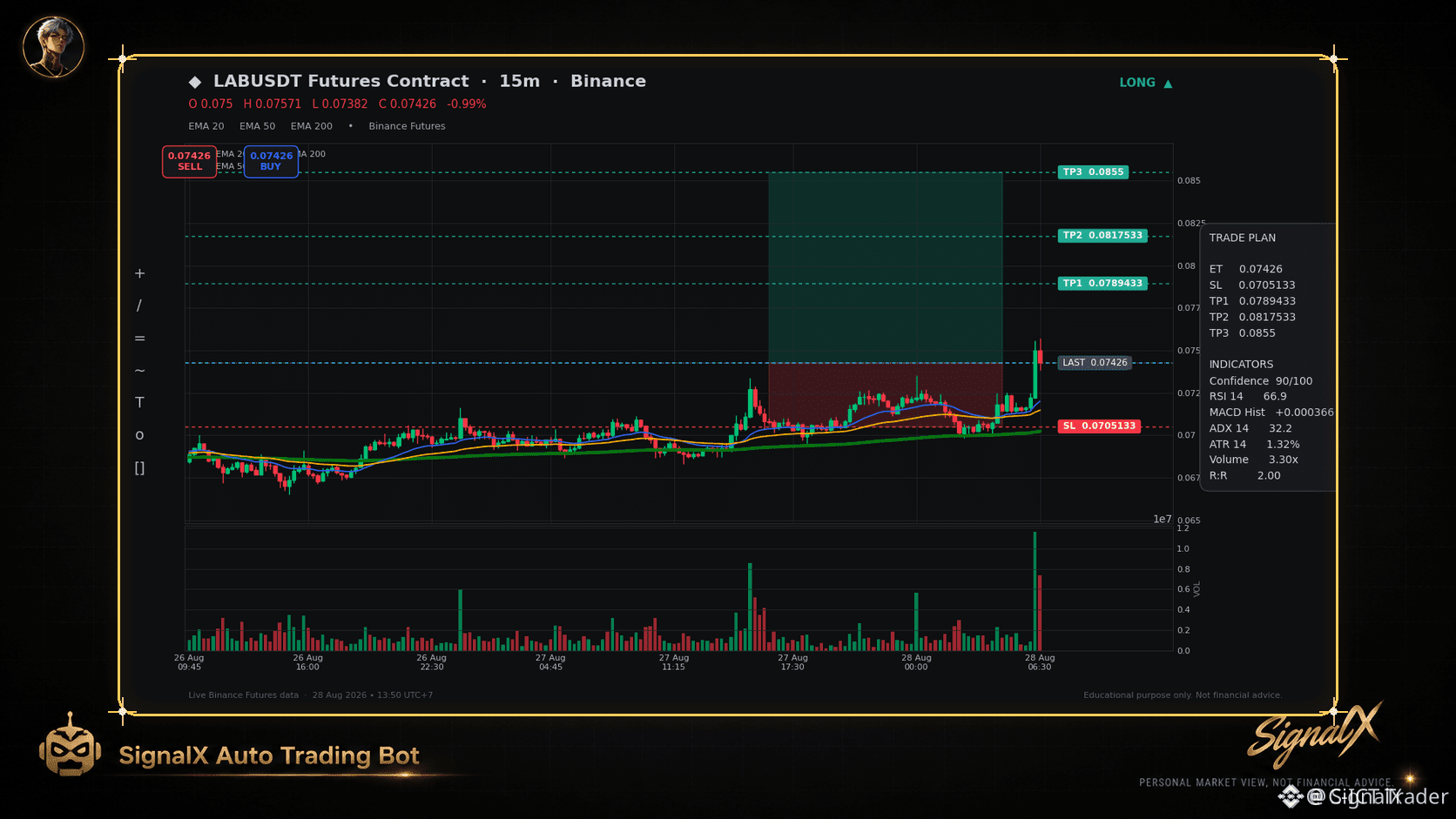Click the 26 Aug 09:45 time label
1456x819 pixels.
[x=189, y=662]
